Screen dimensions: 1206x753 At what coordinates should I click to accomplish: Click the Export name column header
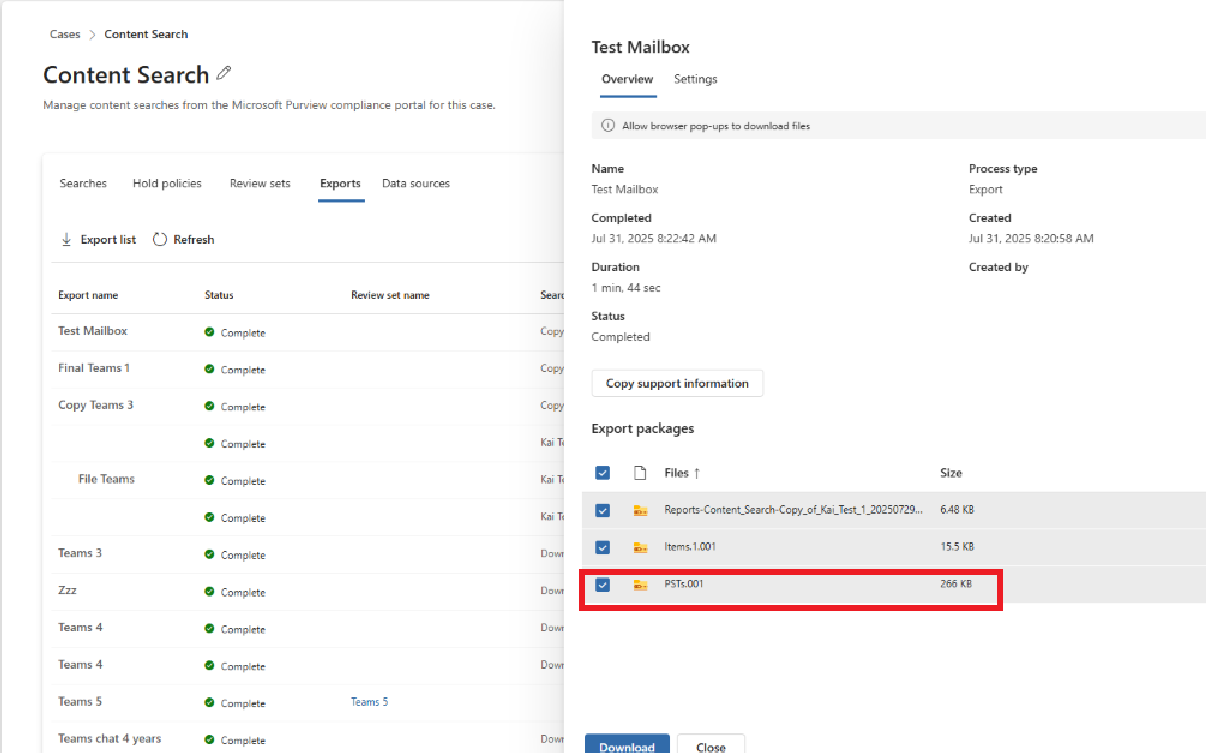click(x=88, y=295)
